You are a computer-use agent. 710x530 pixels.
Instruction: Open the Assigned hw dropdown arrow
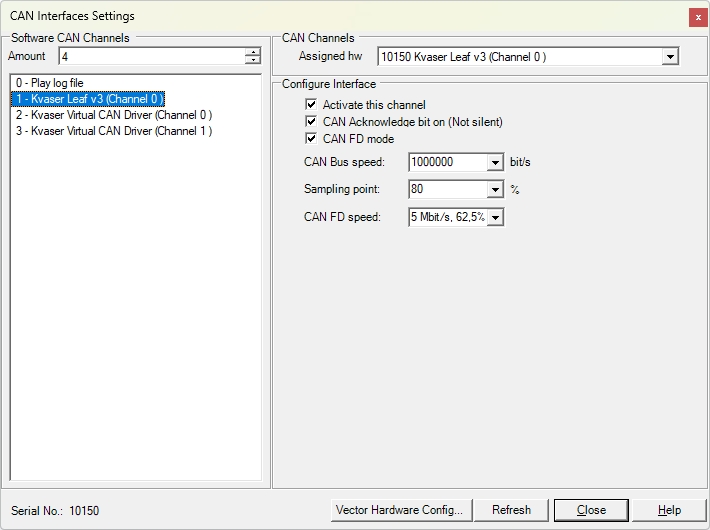point(670,57)
